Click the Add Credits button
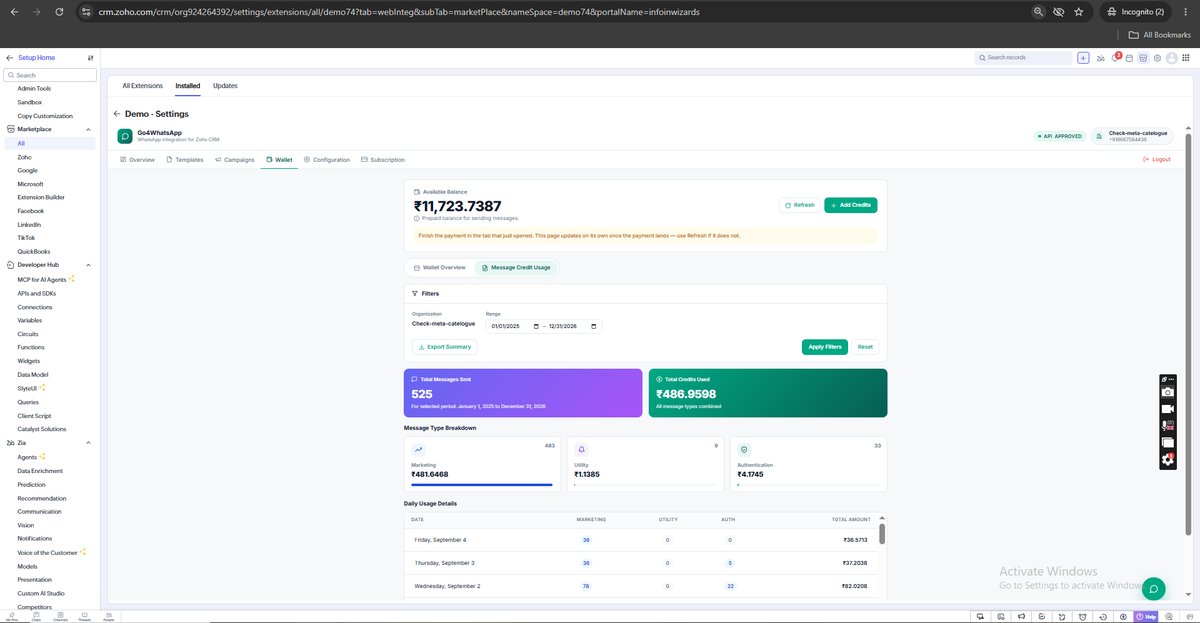The width and height of the screenshot is (1200, 623). [x=850, y=205]
